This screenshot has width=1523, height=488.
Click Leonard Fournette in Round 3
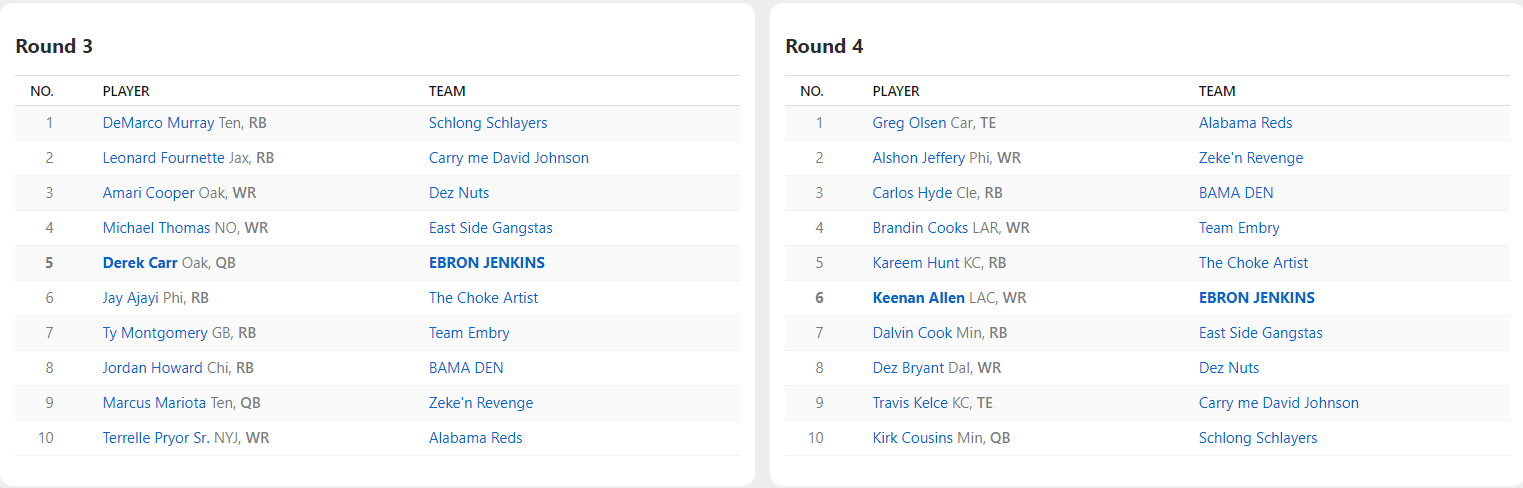pos(165,158)
